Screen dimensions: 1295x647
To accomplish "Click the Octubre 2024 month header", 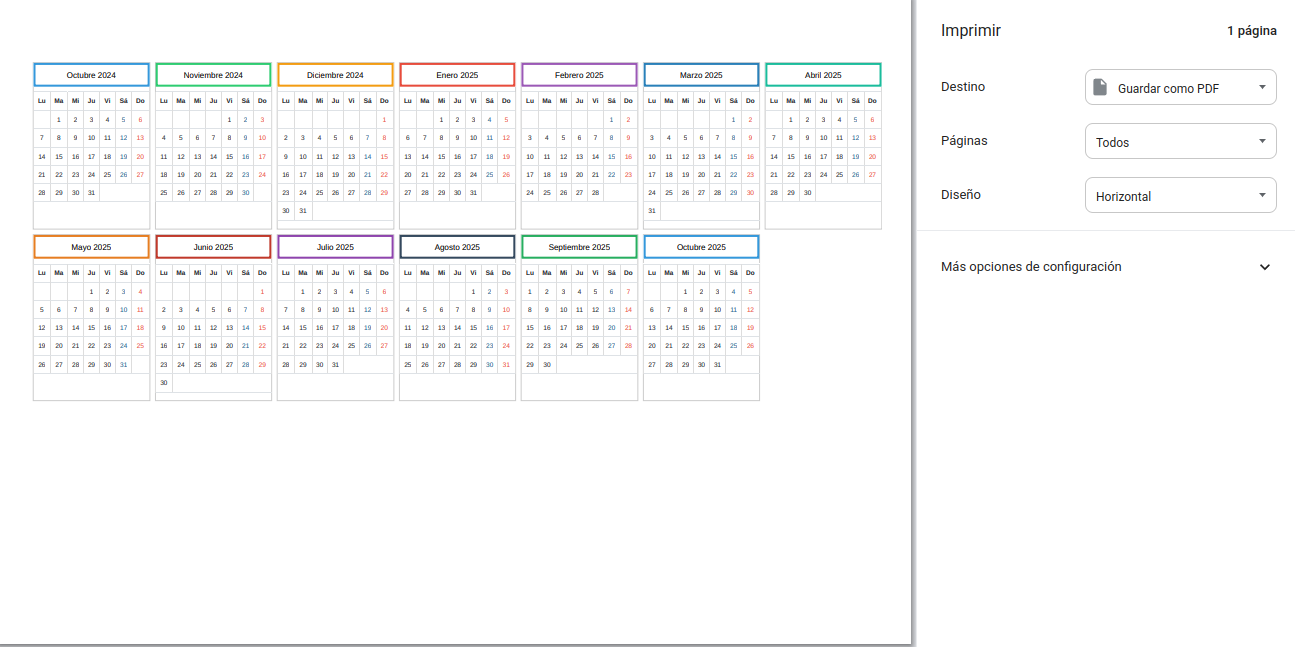I will tap(91, 75).
